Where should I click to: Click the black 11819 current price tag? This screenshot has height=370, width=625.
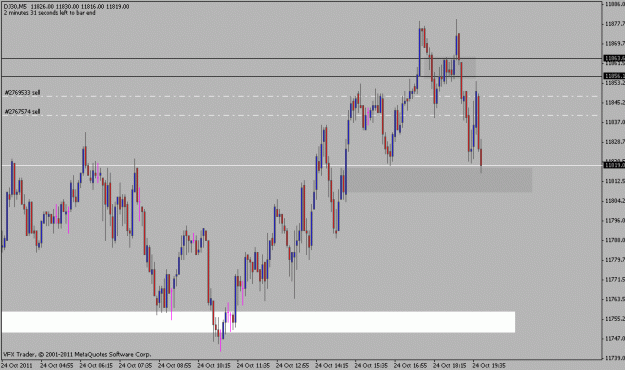pyautogui.click(x=614, y=165)
